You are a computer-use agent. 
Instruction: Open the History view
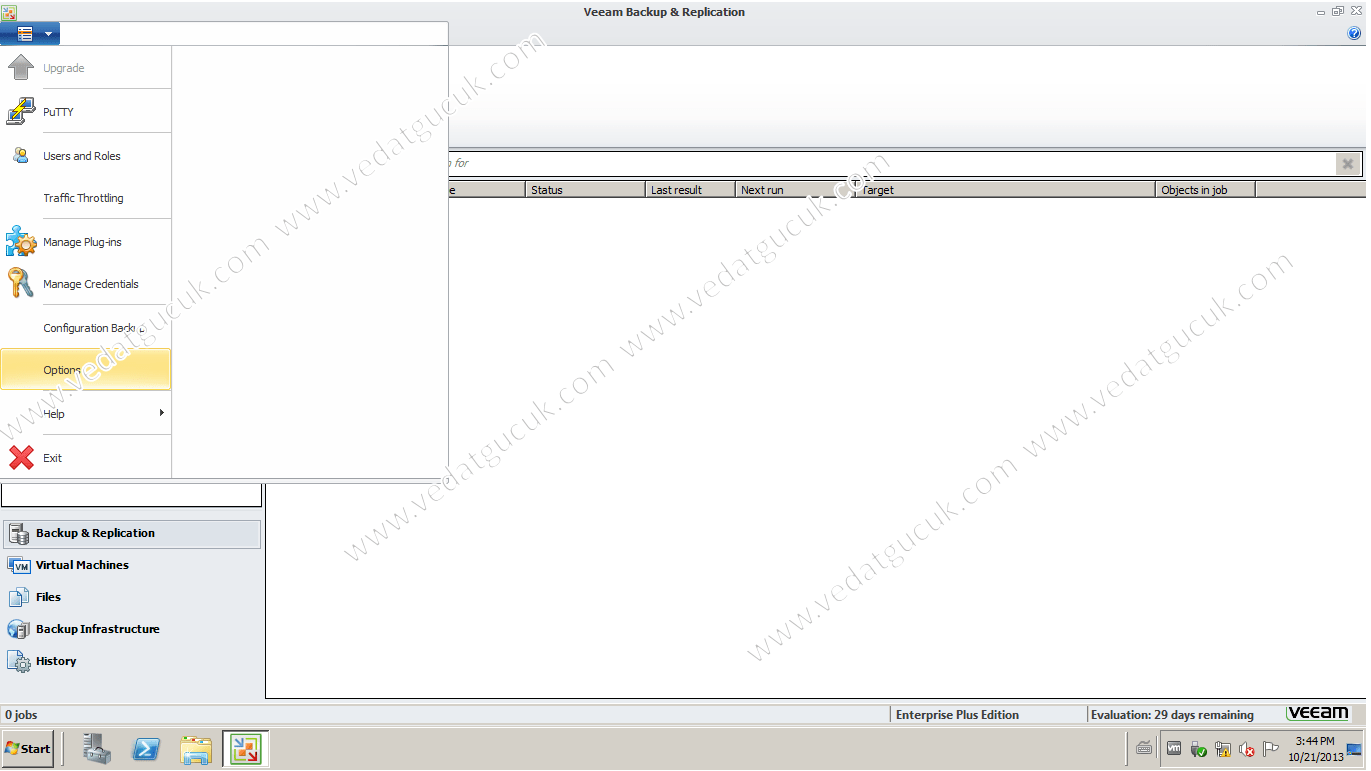[x=132, y=662]
